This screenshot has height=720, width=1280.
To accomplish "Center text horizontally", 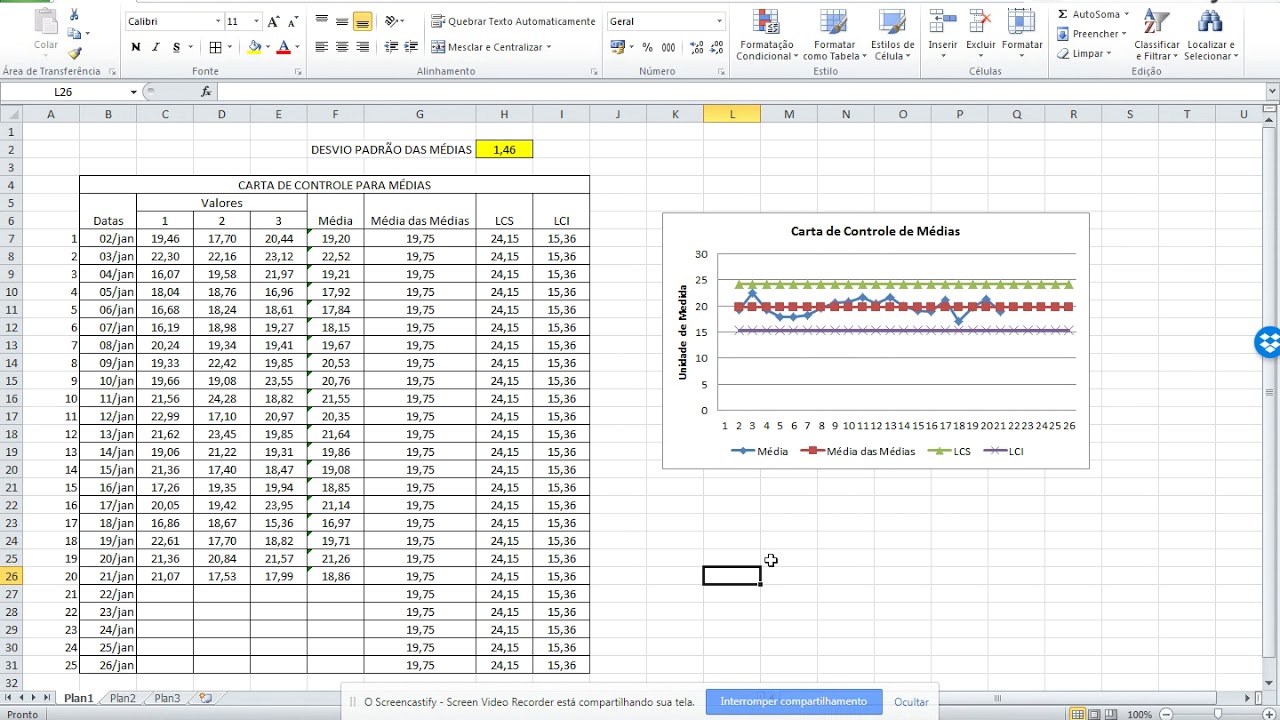I will tap(342, 47).
